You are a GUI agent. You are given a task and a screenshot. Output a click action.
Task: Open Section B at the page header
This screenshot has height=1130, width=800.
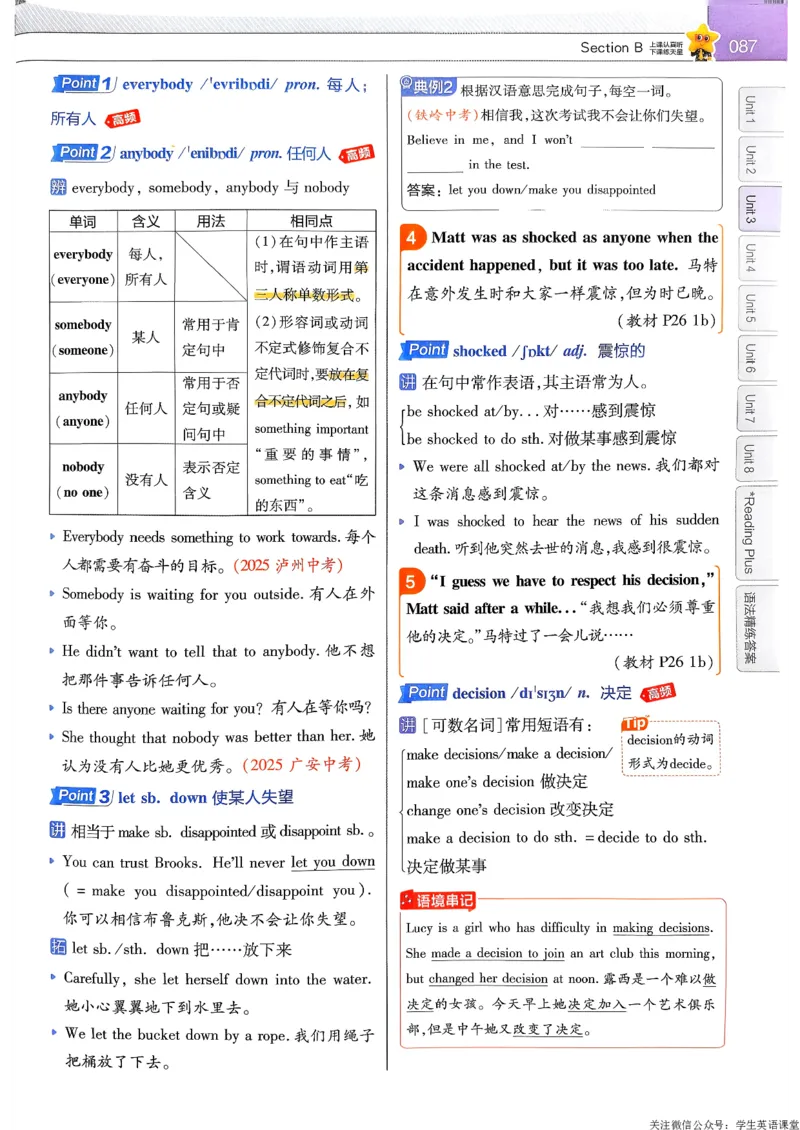coord(610,45)
